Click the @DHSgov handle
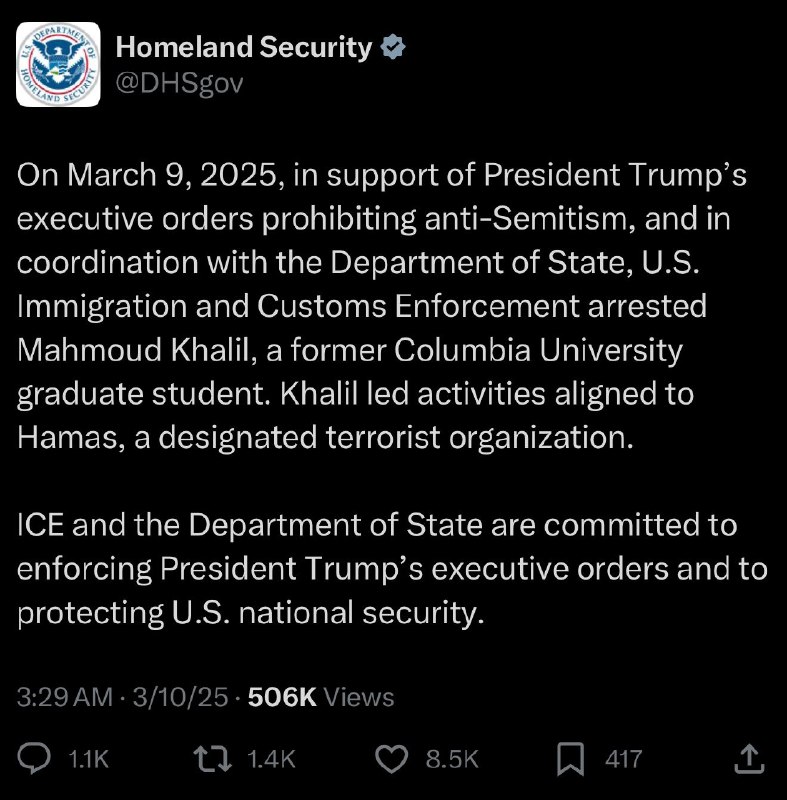 (180, 82)
